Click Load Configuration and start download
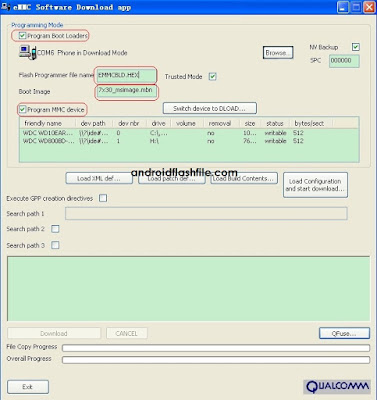The width and height of the screenshot is (377, 400). coord(315,185)
